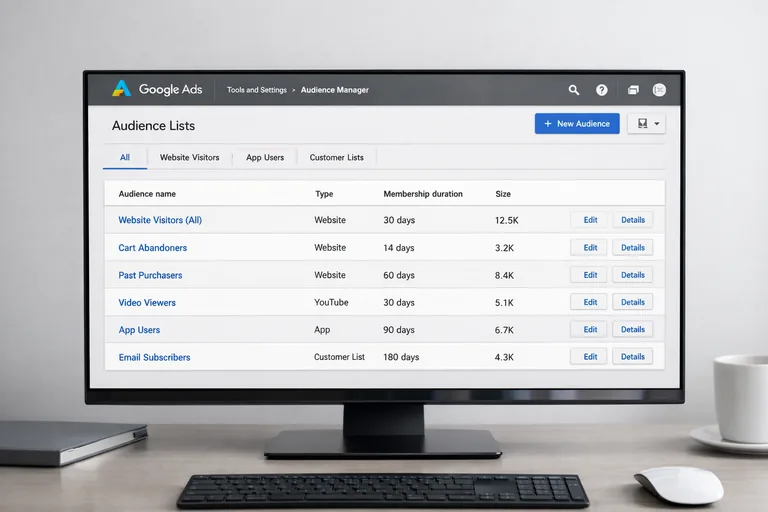Edit the Website Visitors (All) audience
Viewport: 768px width, 512px height.
tap(590, 220)
